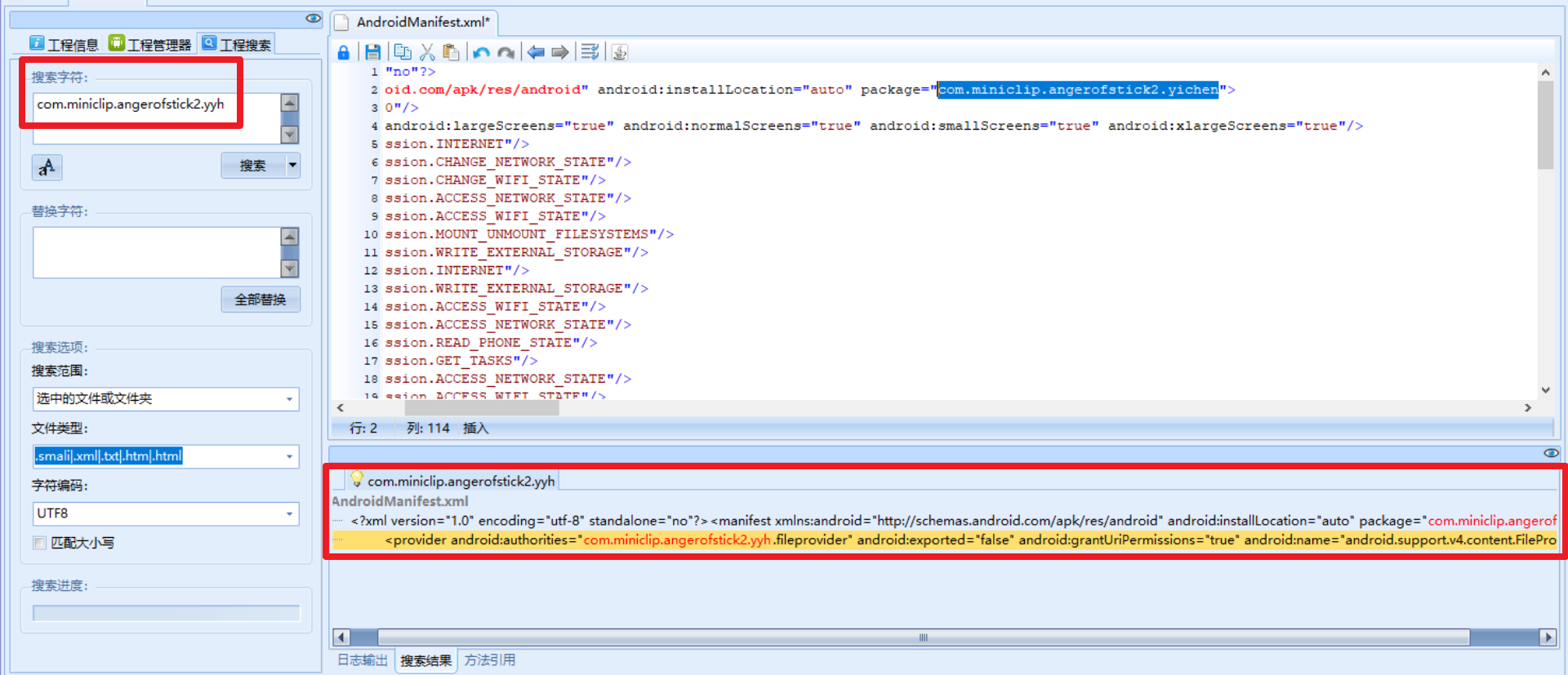Click the lock icon in editor toolbar
Screen dimensions: 1568x675
(x=344, y=52)
